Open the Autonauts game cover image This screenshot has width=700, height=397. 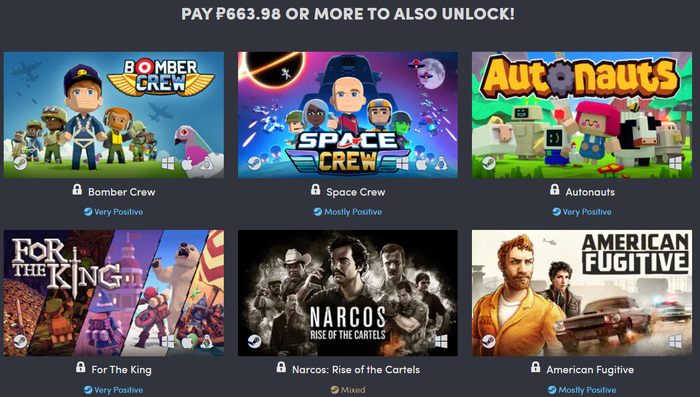coord(582,115)
